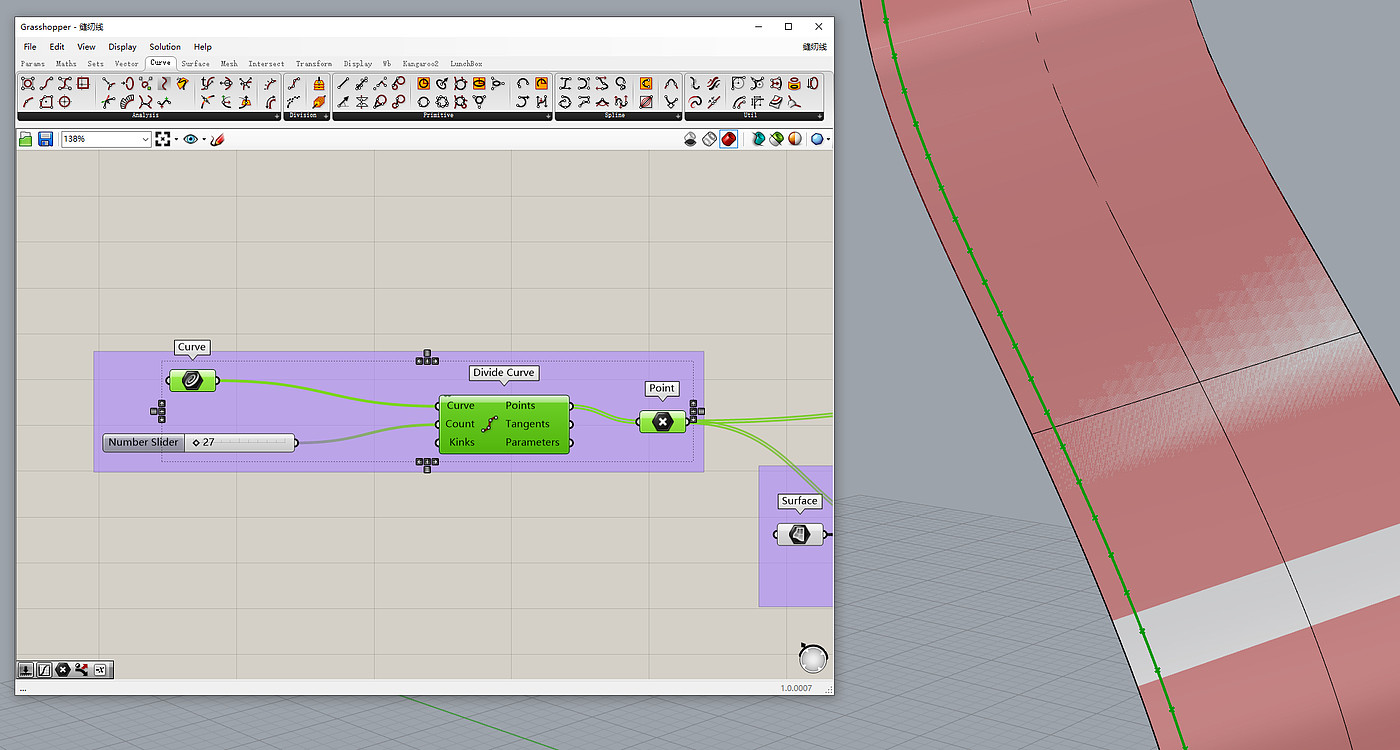Image resolution: width=1400 pixels, height=750 pixels.
Task: Click the canvas navigation compass widget
Action: [x=813, y=657]
